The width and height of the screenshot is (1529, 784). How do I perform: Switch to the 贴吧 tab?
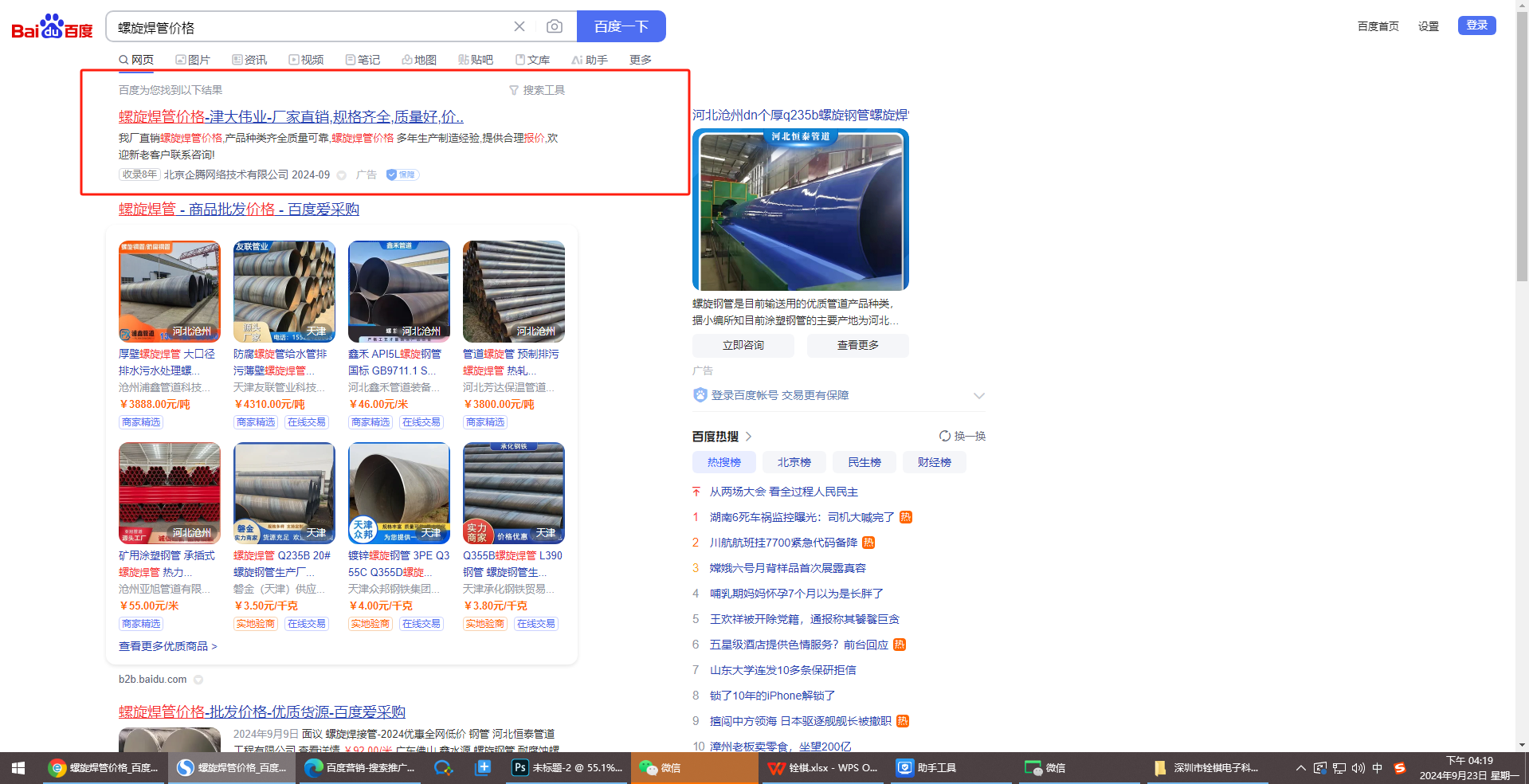[x=476, y=60]
